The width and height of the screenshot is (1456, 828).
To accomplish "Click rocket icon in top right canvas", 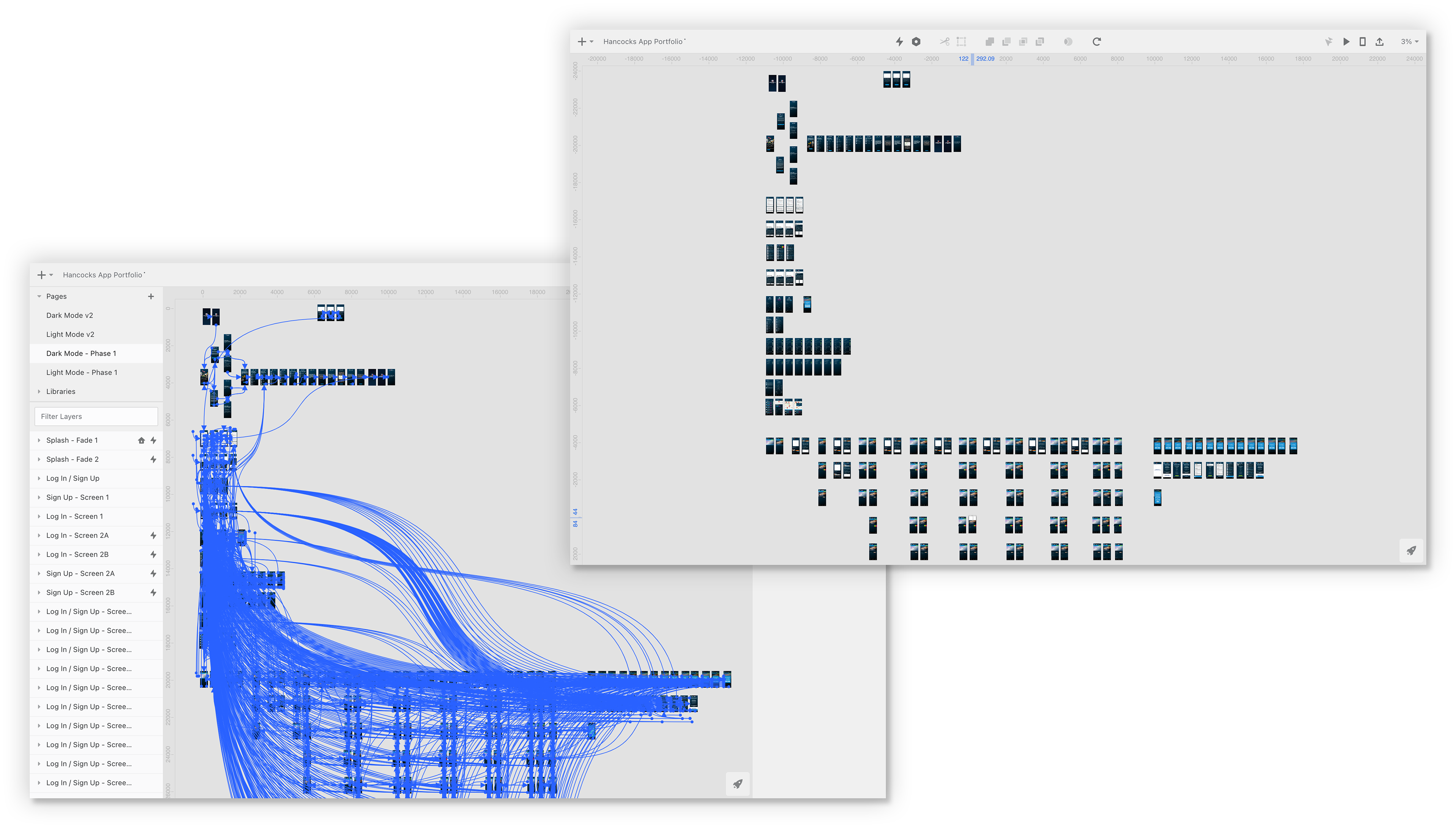I will (x=1411, y=550).
